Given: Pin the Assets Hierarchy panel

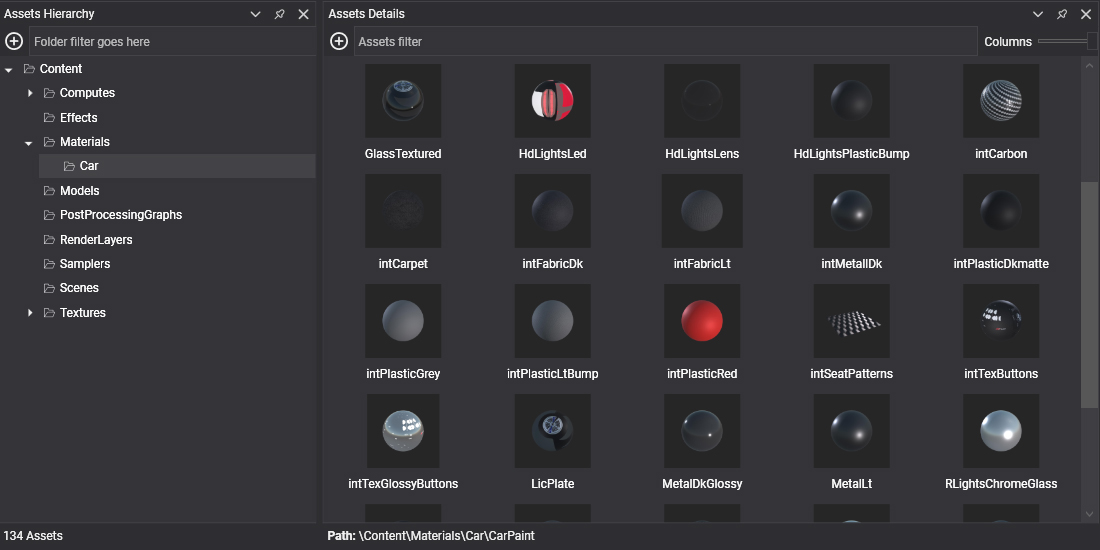Looking at the screenshot, I should pos(280,14).
